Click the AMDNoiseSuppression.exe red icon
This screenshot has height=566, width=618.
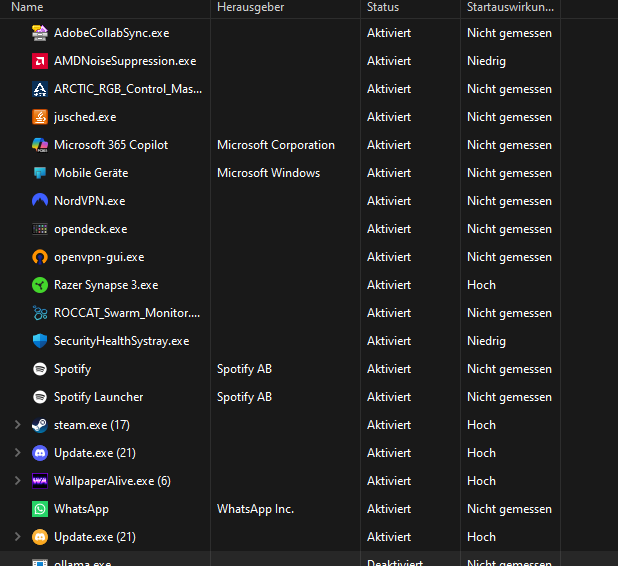[40, 61]
